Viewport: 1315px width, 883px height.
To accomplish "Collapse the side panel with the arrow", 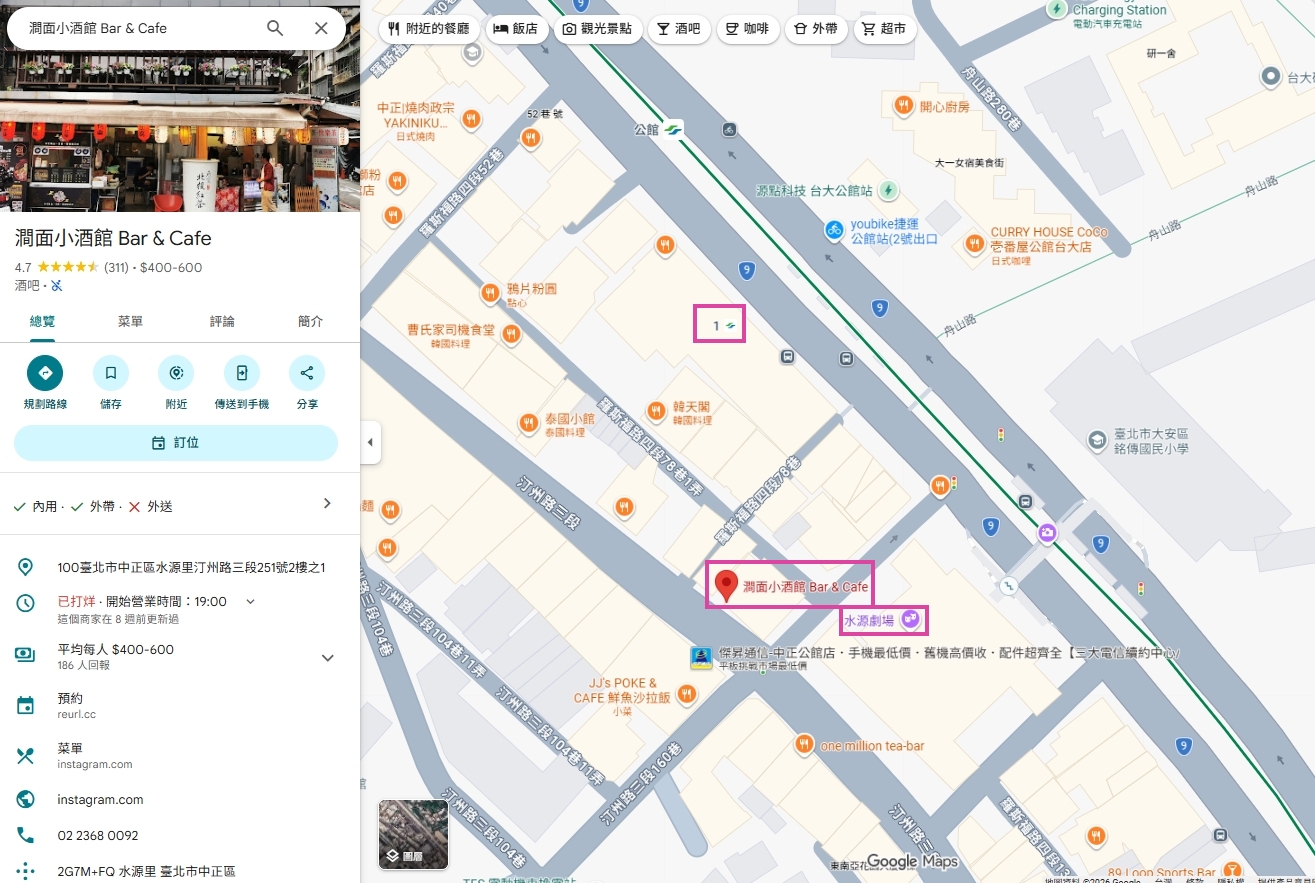I will [x=371, y=442].
